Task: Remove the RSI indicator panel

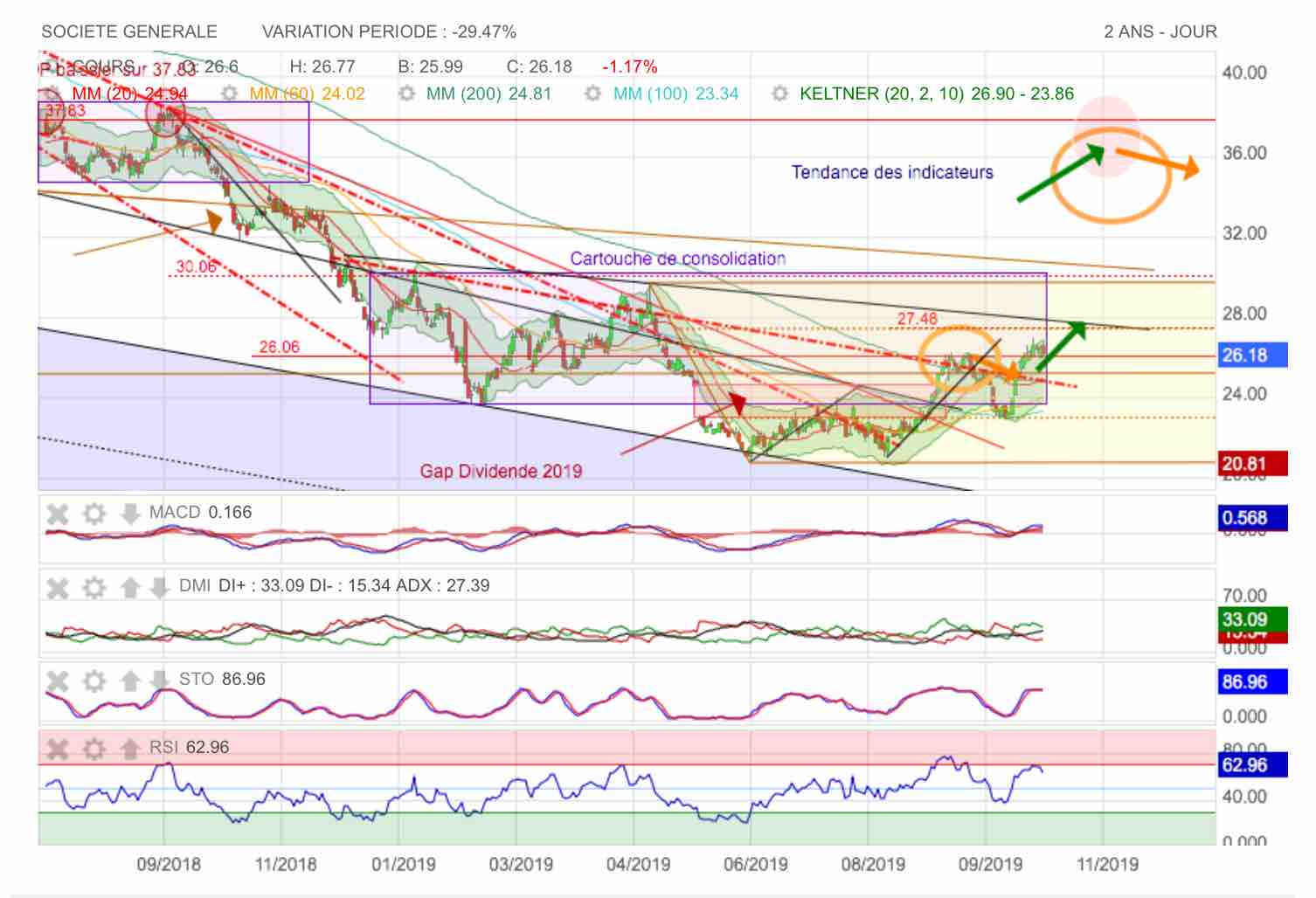Action: point(58,749)
